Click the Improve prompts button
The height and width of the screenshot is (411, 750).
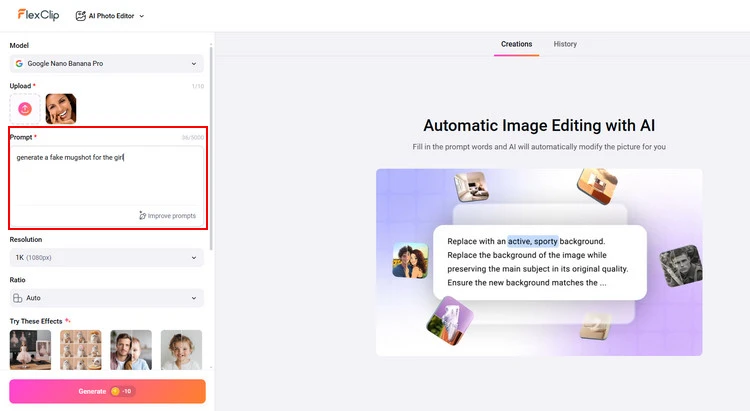pyautogui.click(x=167, y=215)
